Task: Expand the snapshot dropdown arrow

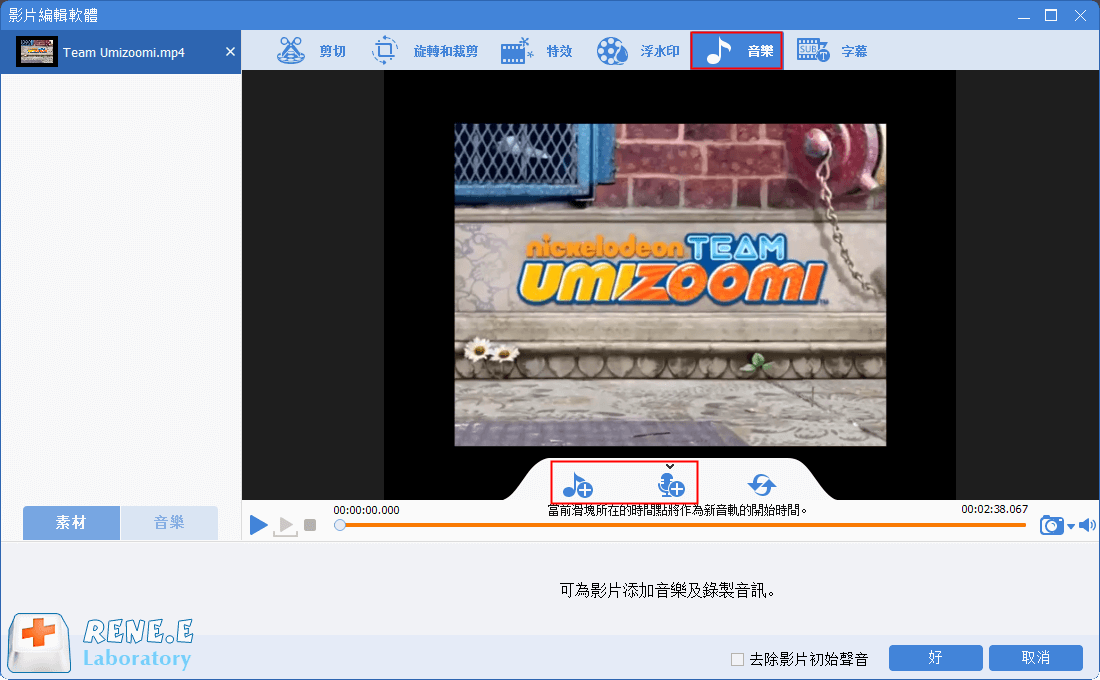Action: pyautogui.click(x=1071, y=526)
